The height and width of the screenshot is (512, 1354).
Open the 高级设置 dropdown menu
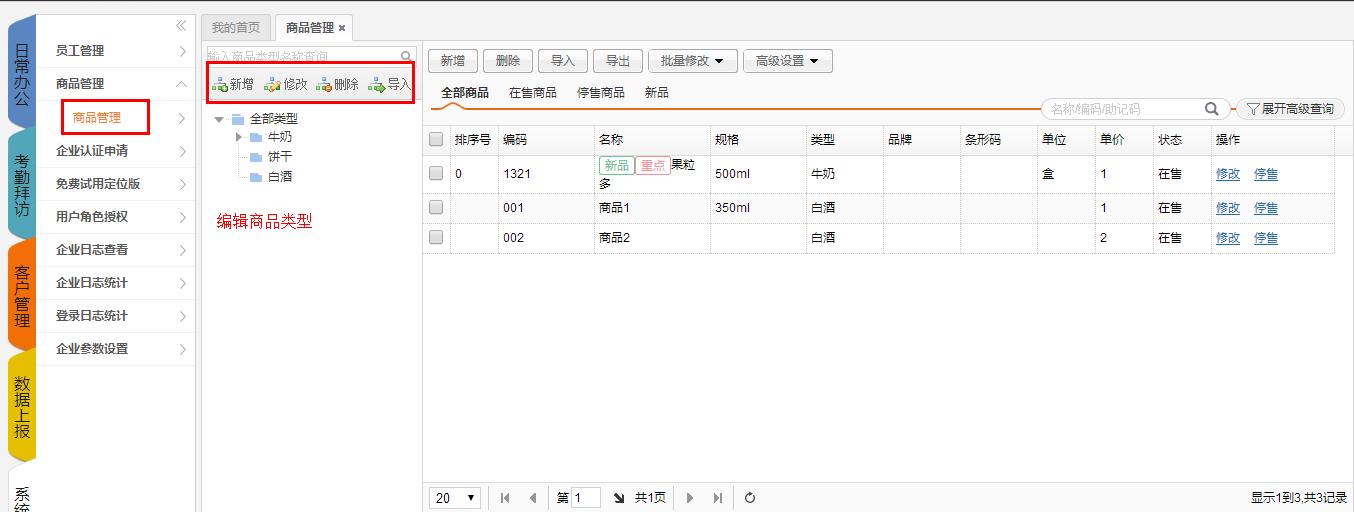click(x=787, y=61)
